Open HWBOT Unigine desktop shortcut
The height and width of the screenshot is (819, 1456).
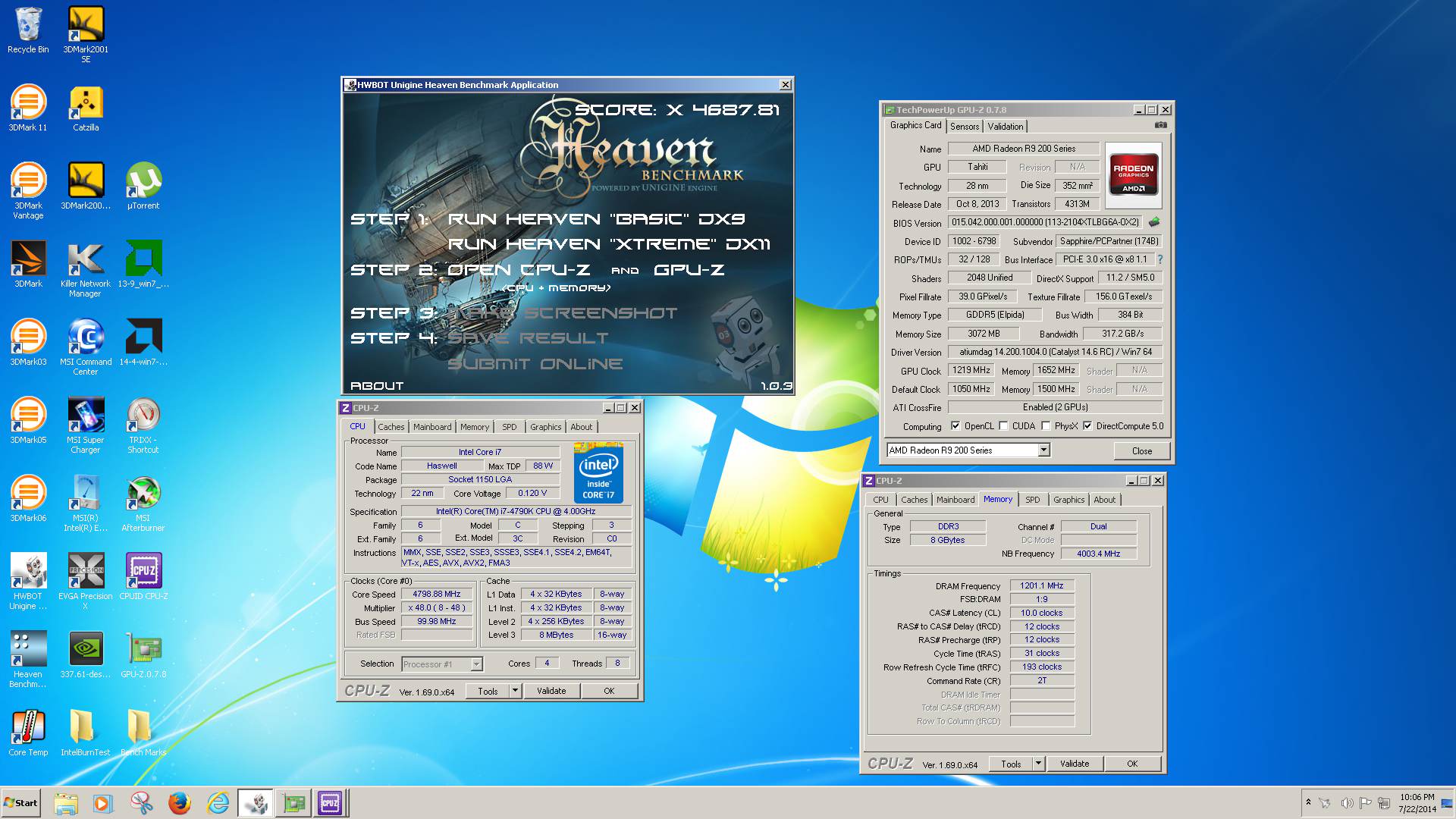pyautogui.click(x=28, y=582)
